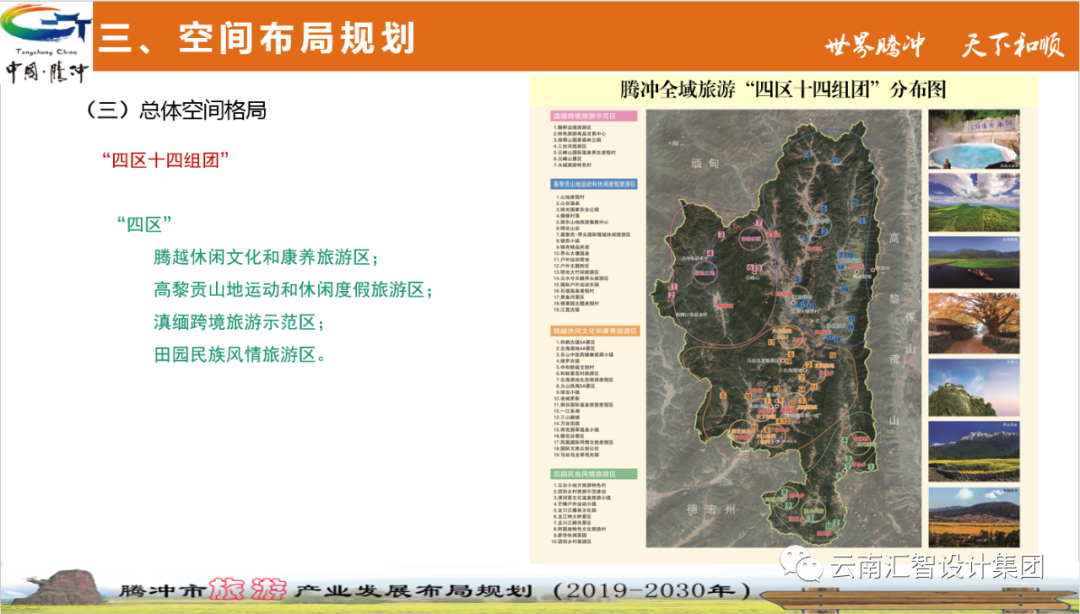
Task: Click the pink legend header 滇缅跨境旅游示范区
Action: (x=594, y=116)
